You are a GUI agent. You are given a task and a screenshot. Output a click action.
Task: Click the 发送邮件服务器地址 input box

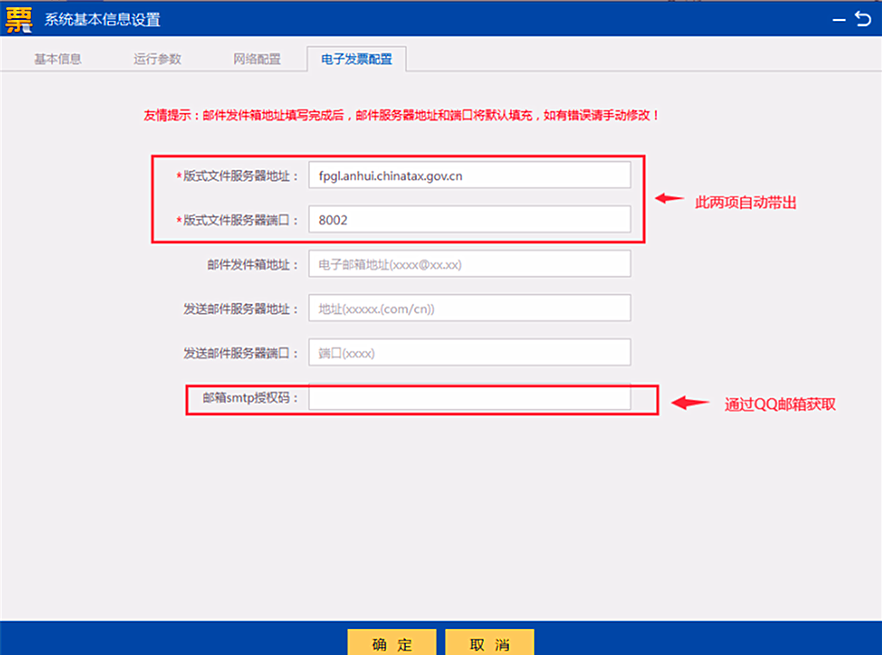(x=470, y=308)
